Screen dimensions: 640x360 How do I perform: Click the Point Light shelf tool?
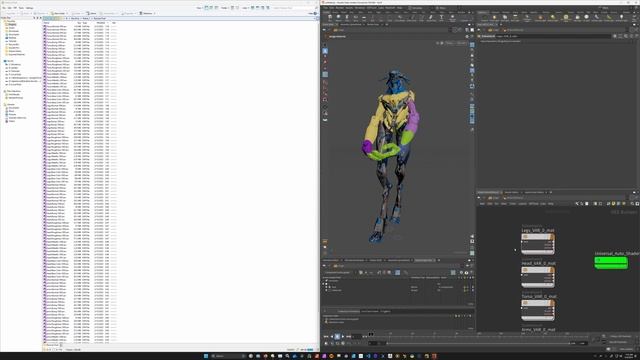click(494, 18)
